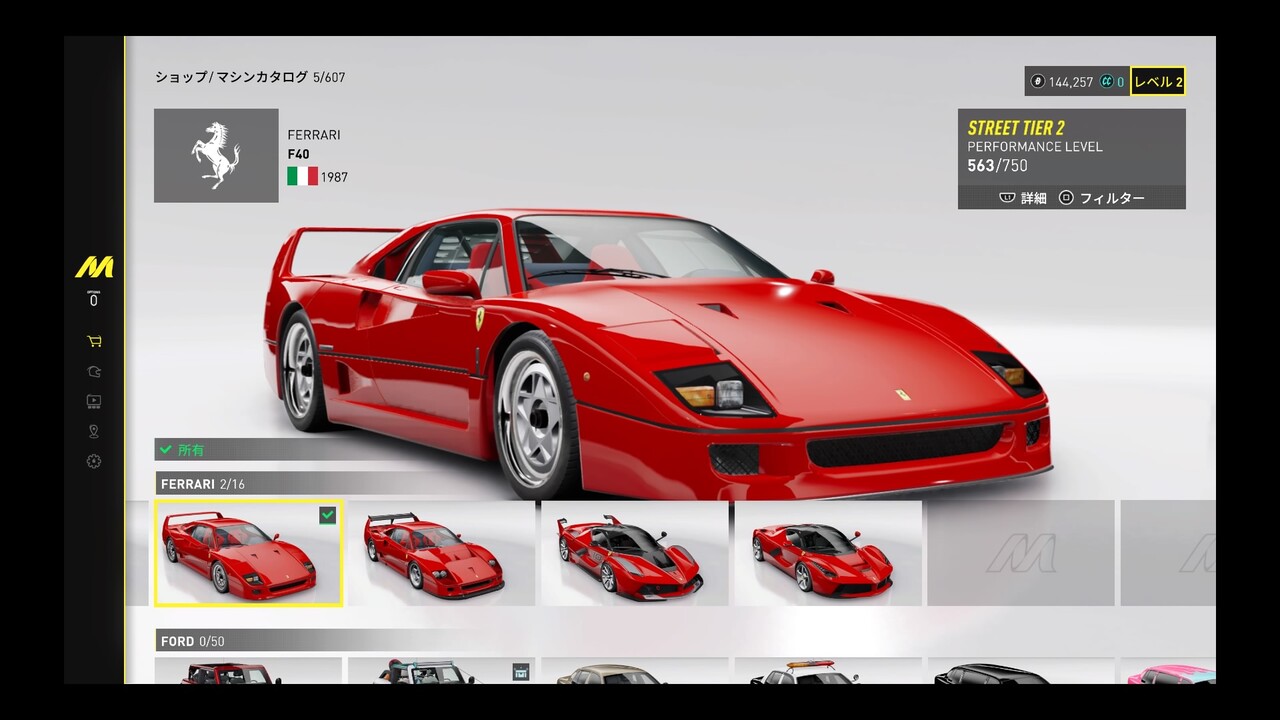Select the helmet icon in the sidebar
Image resolution: width=1280 pixels, height=720 pixels.
[94, 371]
